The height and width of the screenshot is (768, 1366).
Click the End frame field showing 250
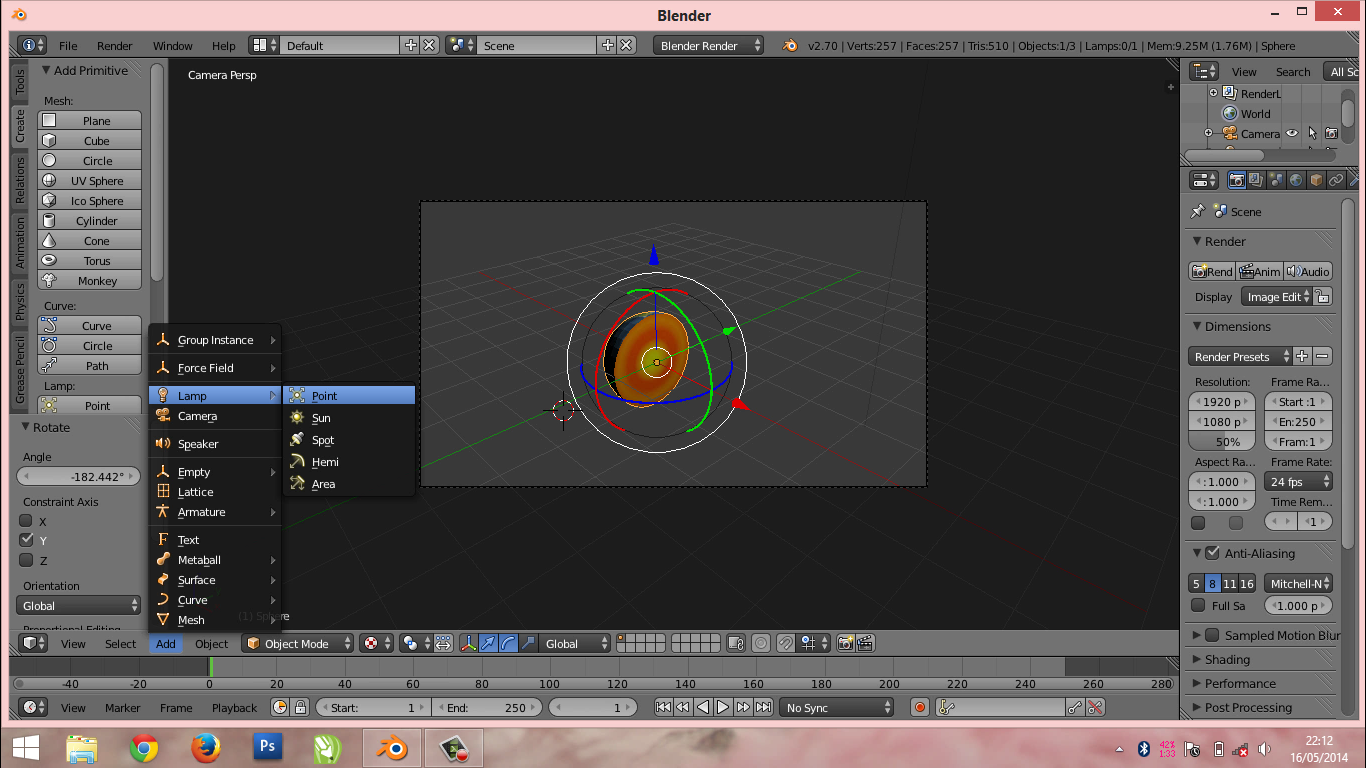[x=486, y=708]
